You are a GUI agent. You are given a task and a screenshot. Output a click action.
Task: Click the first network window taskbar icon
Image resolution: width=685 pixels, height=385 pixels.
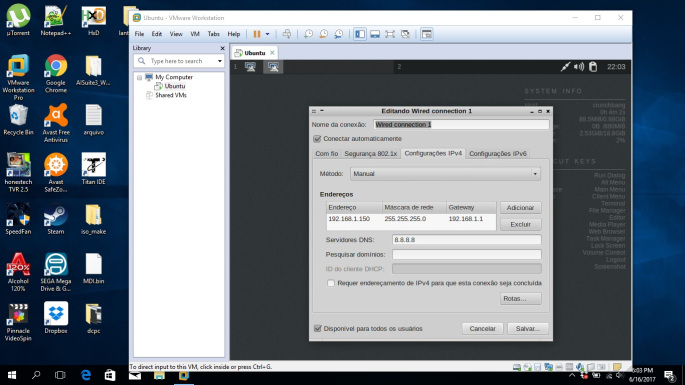click(250, 67)
